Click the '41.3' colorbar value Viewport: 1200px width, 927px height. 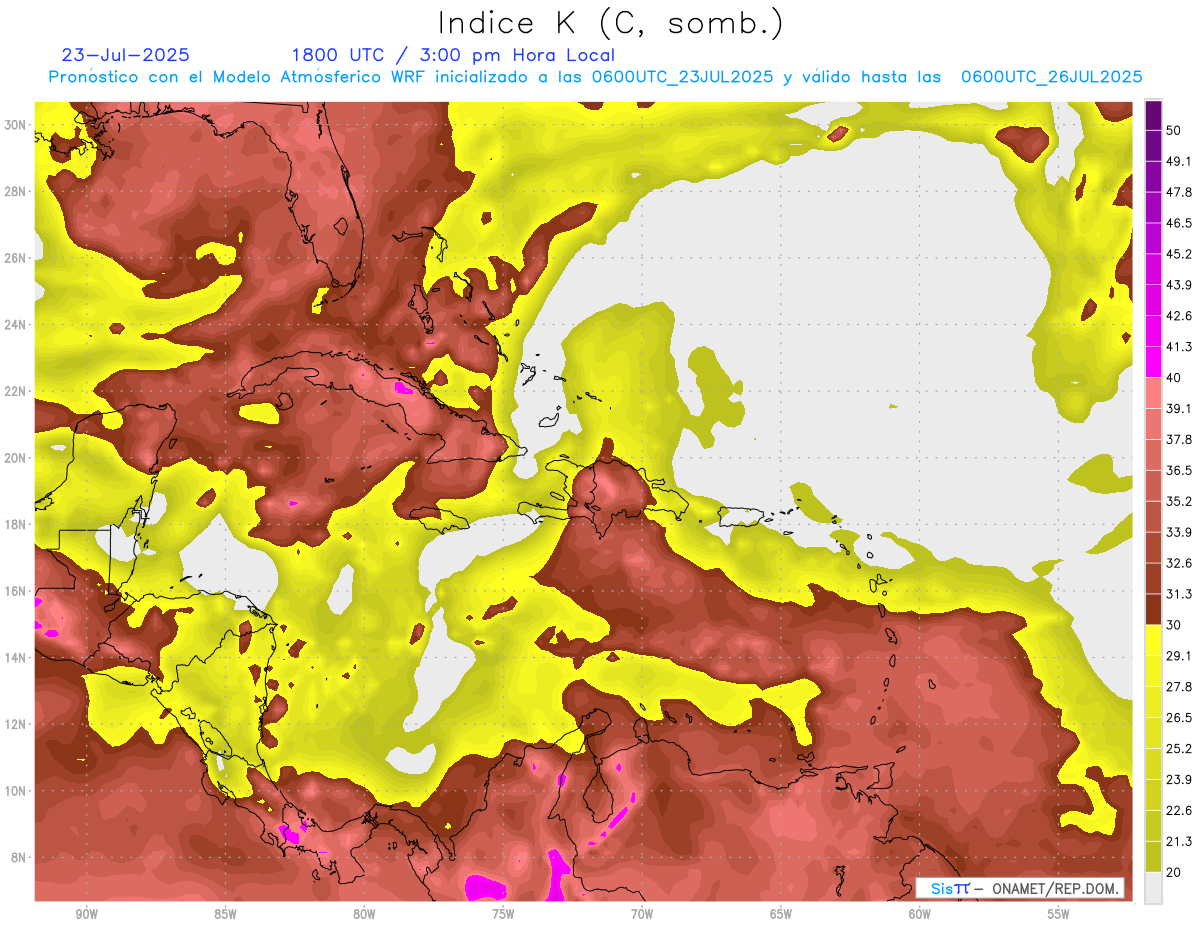click(1179, 347)
